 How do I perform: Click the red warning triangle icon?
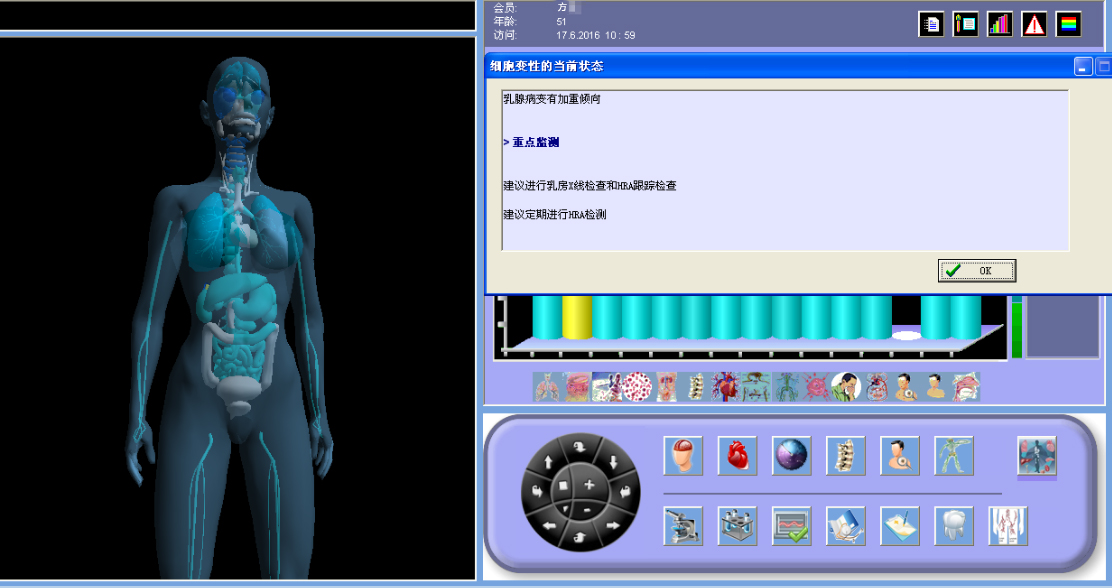click(x=1034, y=25)
